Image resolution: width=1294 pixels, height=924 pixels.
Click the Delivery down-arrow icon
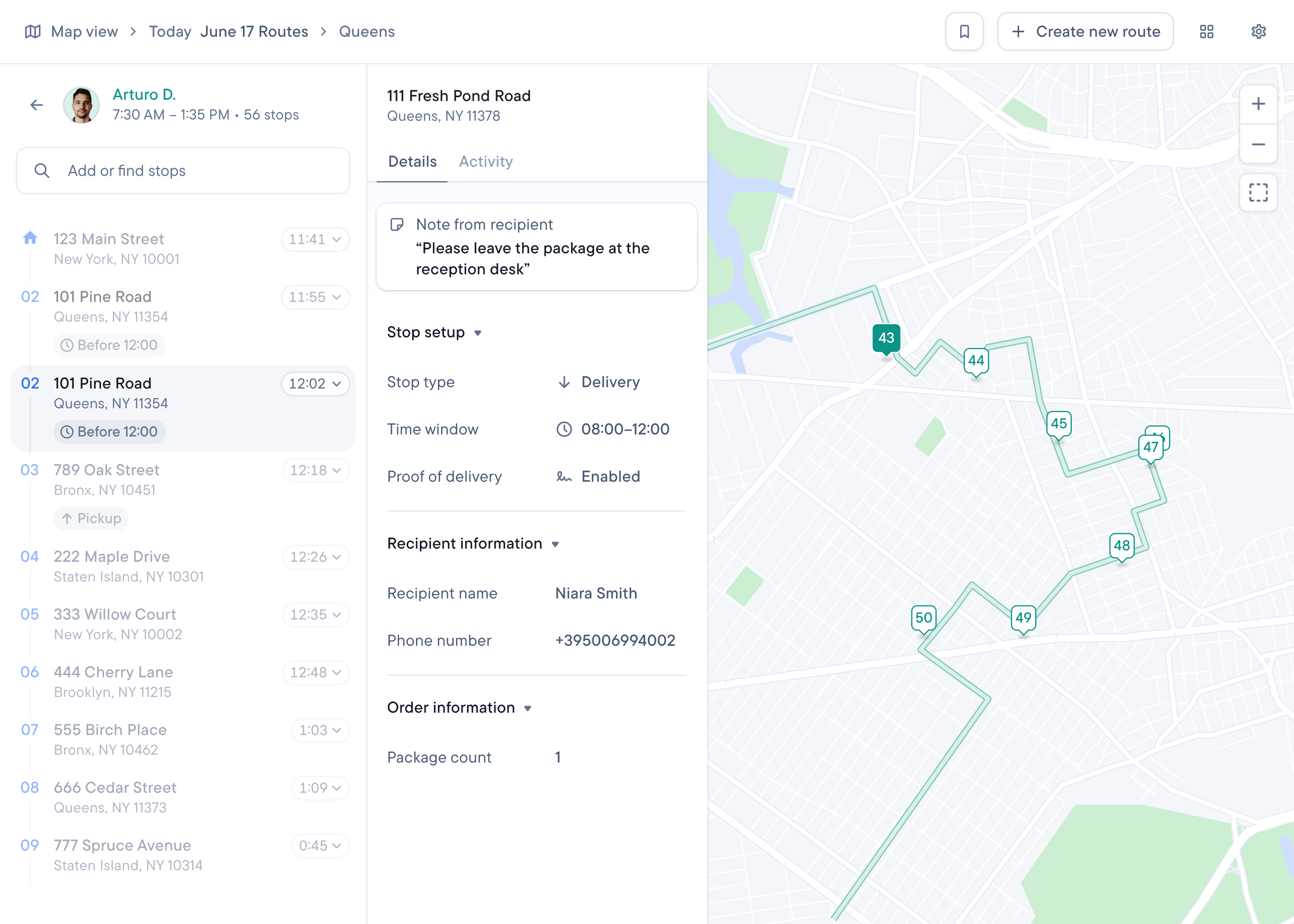click(564, 382)
